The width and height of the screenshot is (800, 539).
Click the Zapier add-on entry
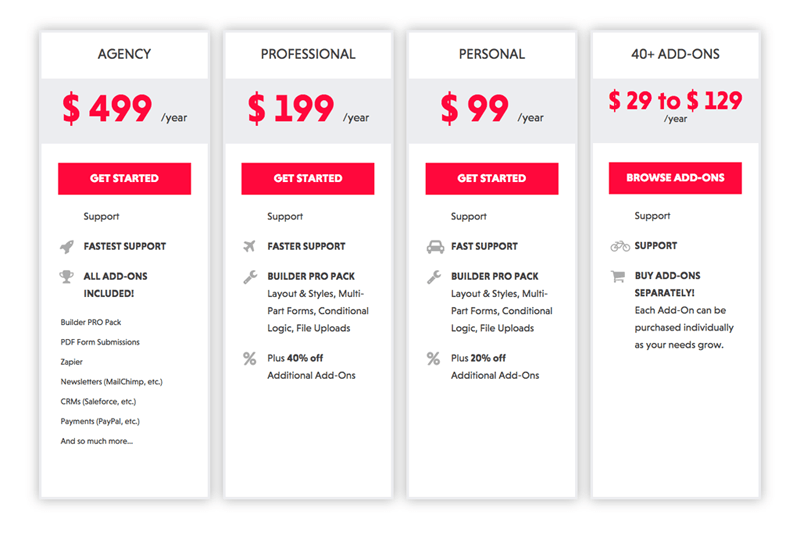(71, 362)
